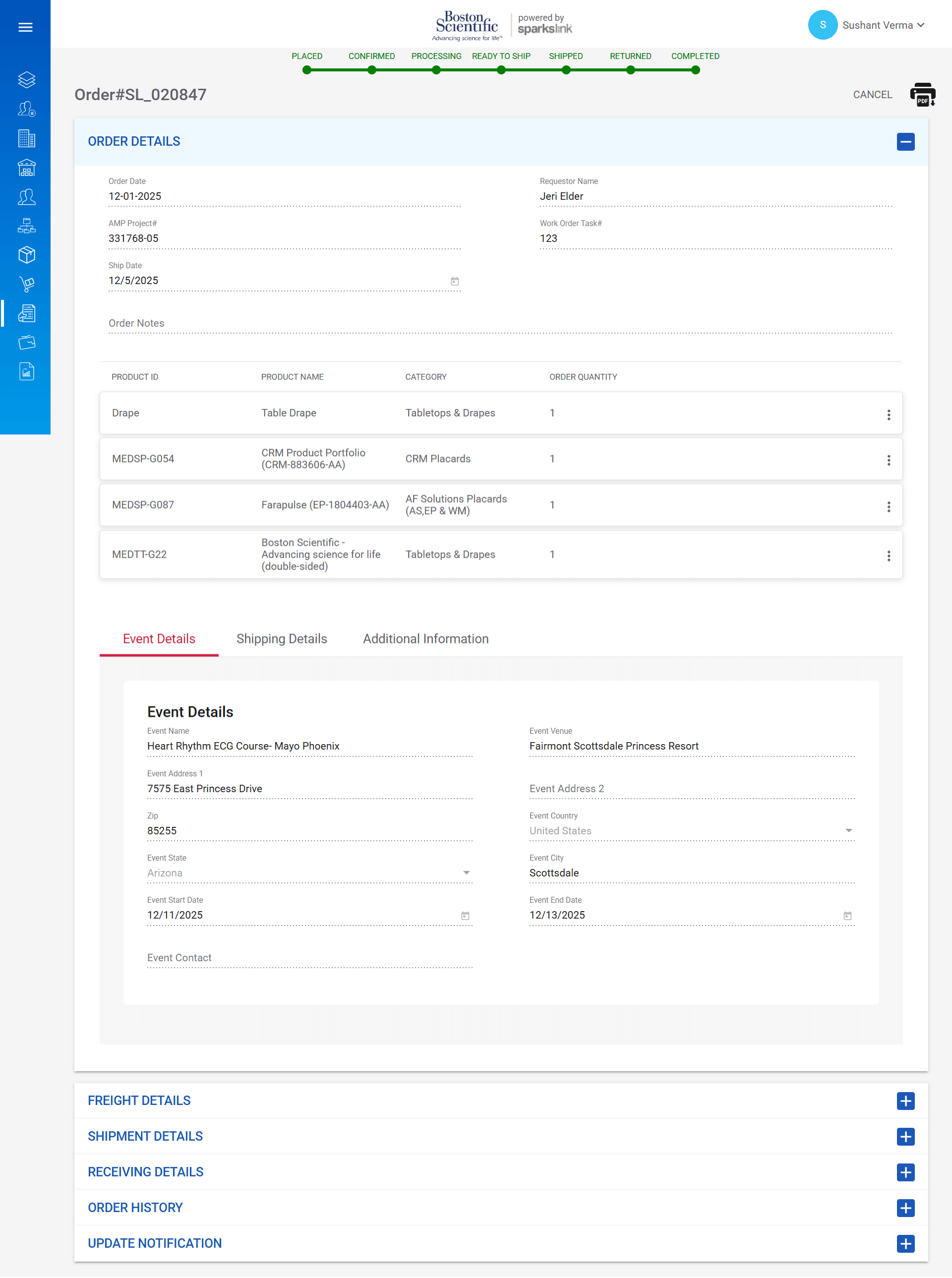Open the hamburger menu icon
The width and height of the screenshot is (952, 1278).
click(25, 27)
